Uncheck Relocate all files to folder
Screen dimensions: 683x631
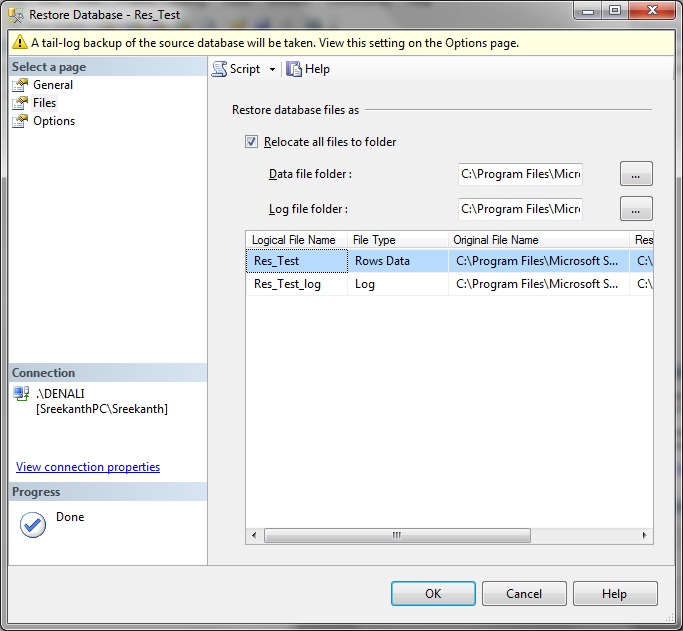pos(251,142)
